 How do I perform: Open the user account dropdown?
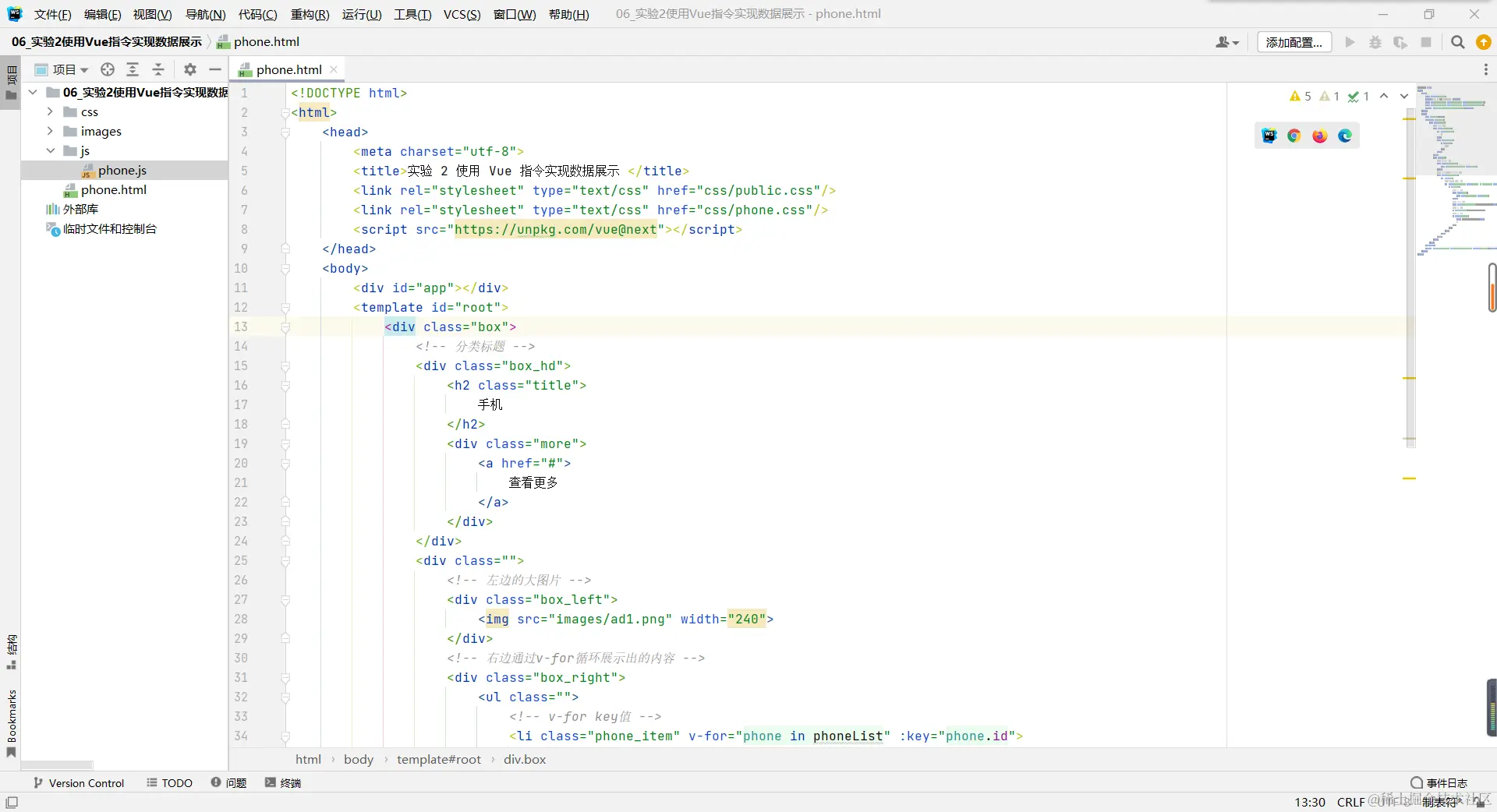[x=1226, y=42]
